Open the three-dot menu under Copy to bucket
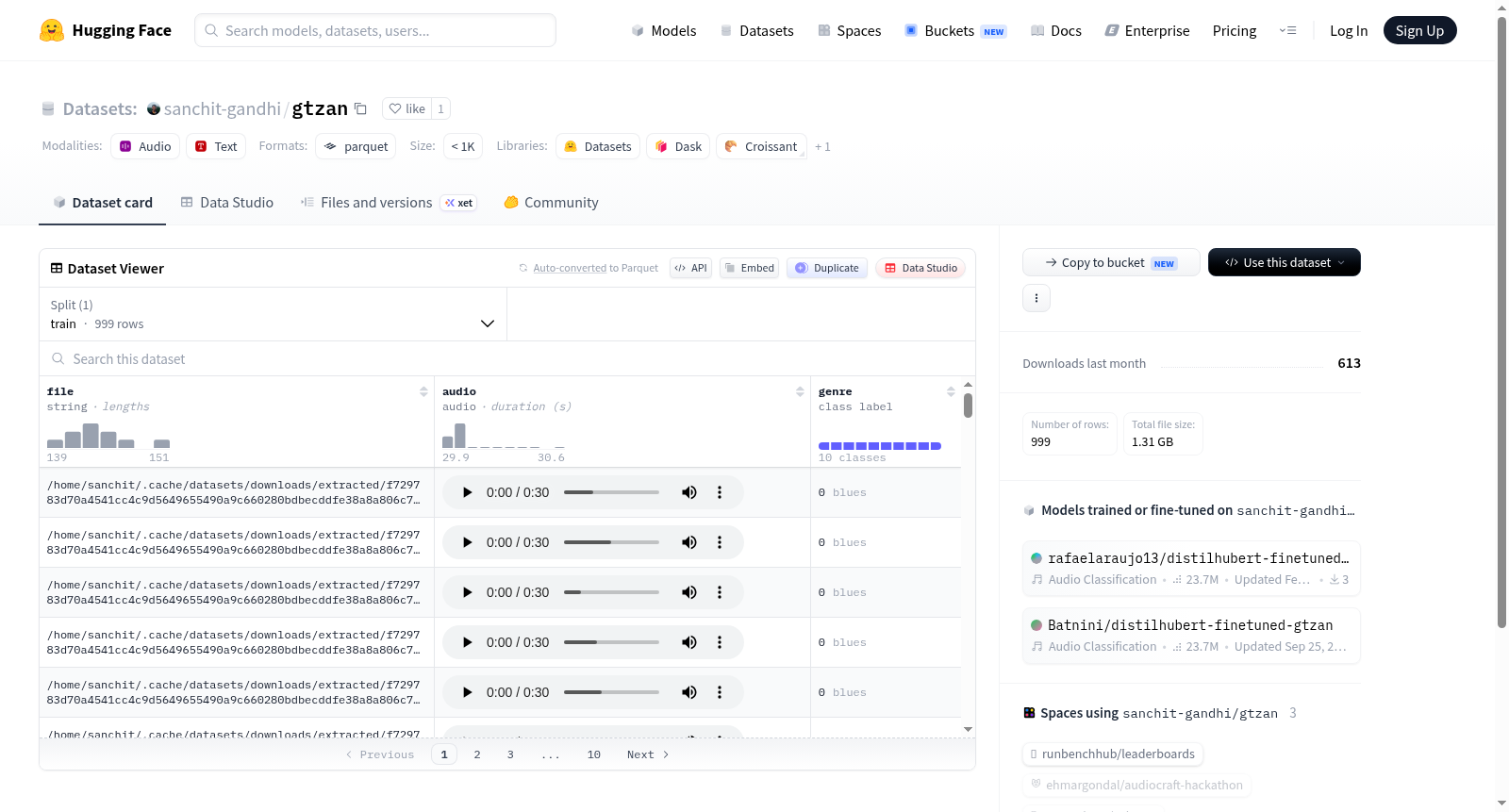 (1036, 298)
